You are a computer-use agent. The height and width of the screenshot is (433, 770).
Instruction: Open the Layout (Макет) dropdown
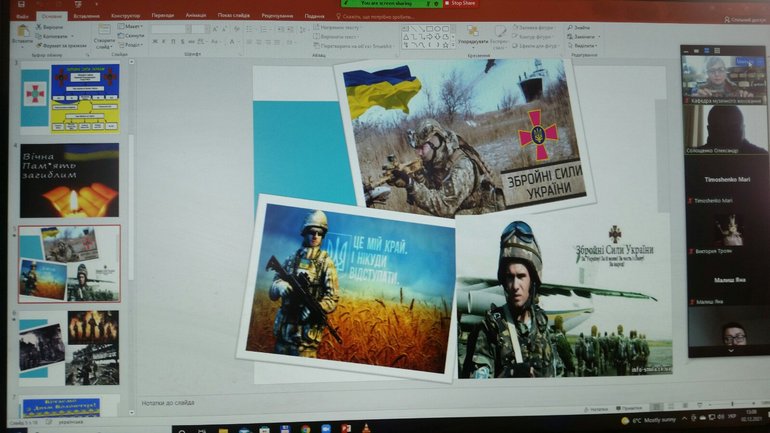[131, 27]
